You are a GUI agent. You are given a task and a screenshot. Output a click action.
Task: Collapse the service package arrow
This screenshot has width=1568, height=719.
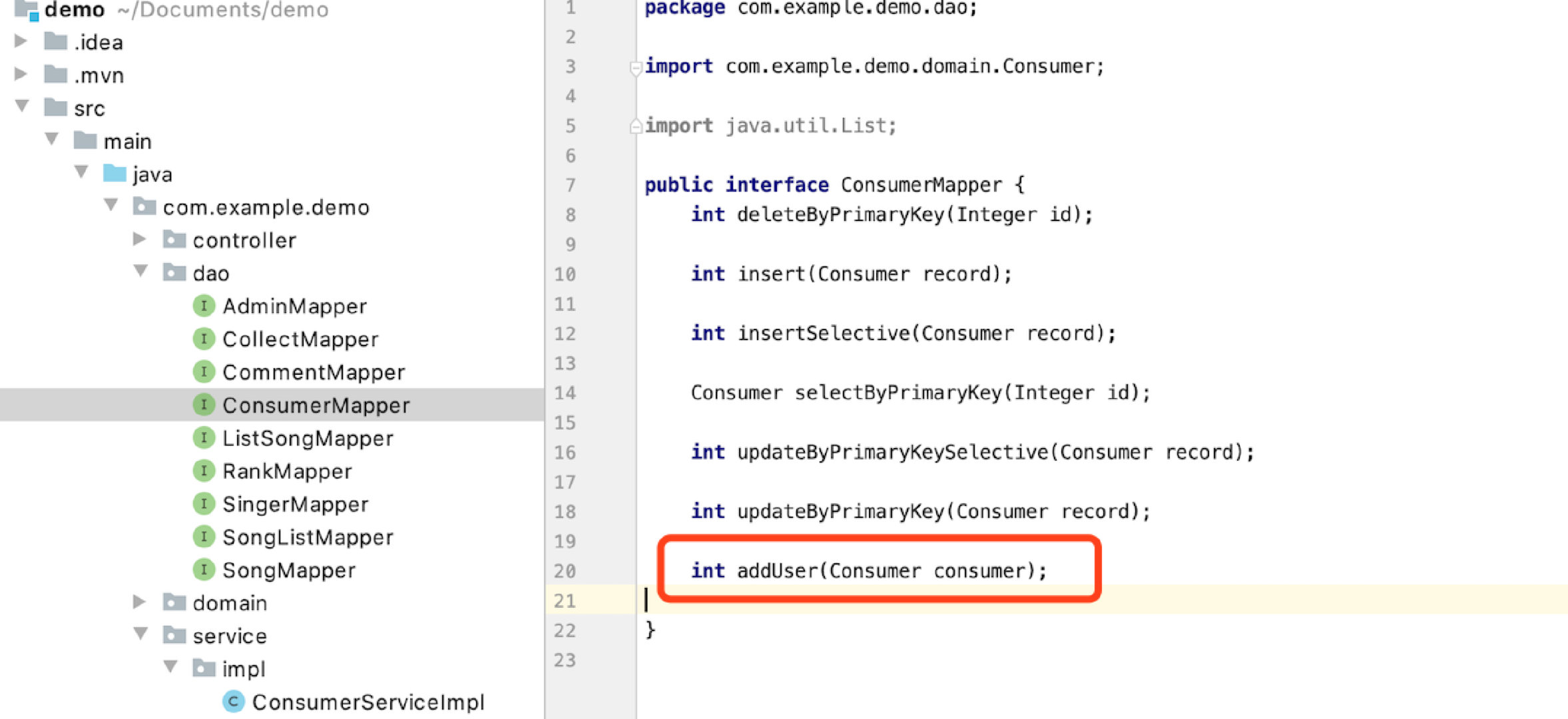tap(140, 634)
